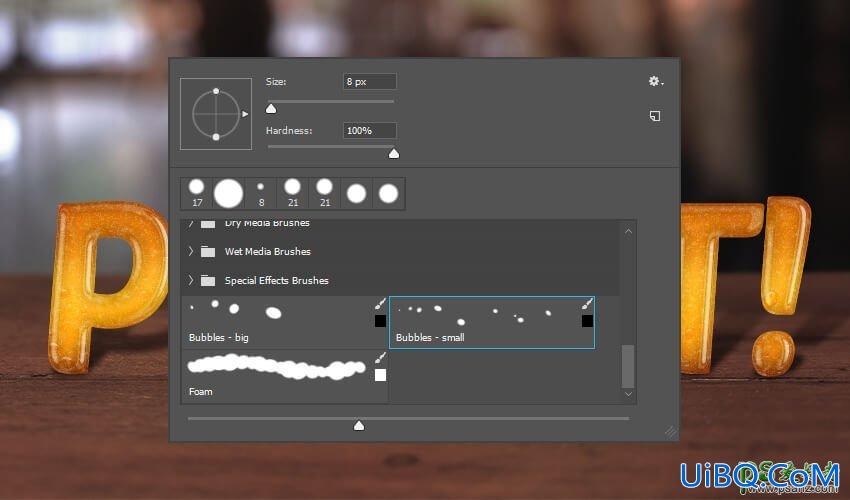Screen dimensions: 850x500
Task: Click the bottom handle on brush roundness circle
Action: click(216, 137)
